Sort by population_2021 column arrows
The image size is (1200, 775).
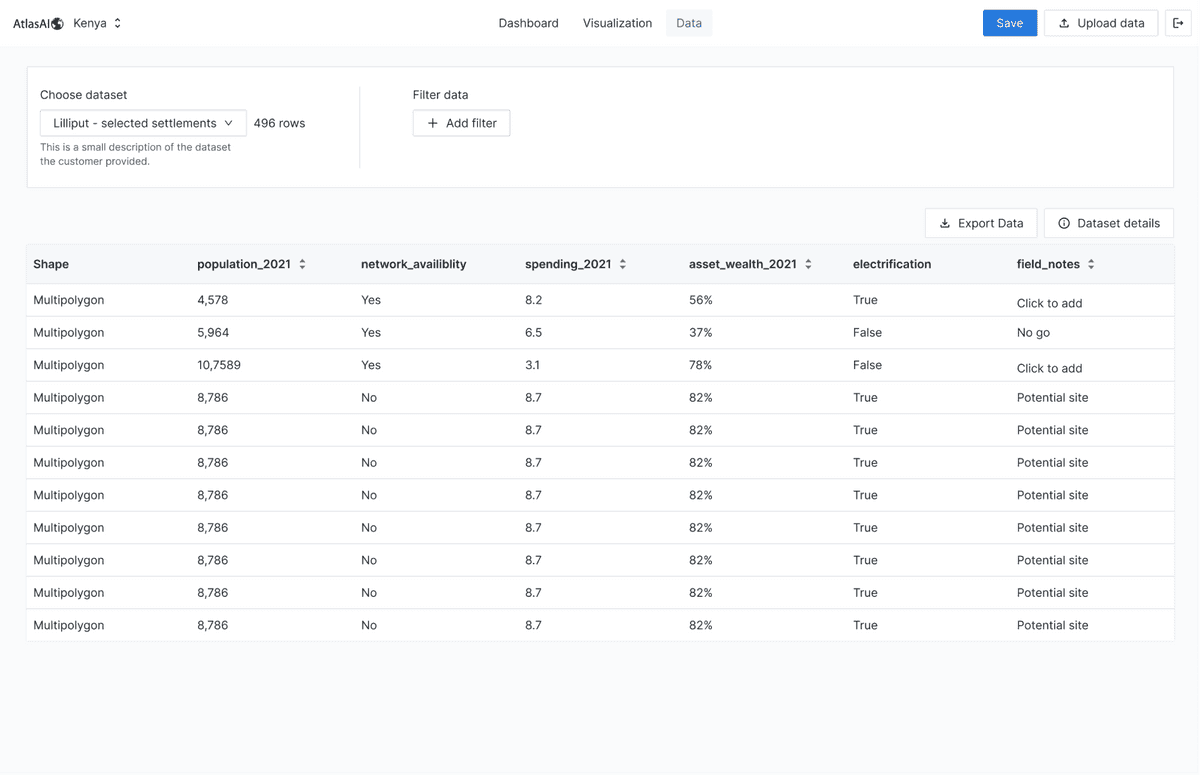(x=302, y=265)
